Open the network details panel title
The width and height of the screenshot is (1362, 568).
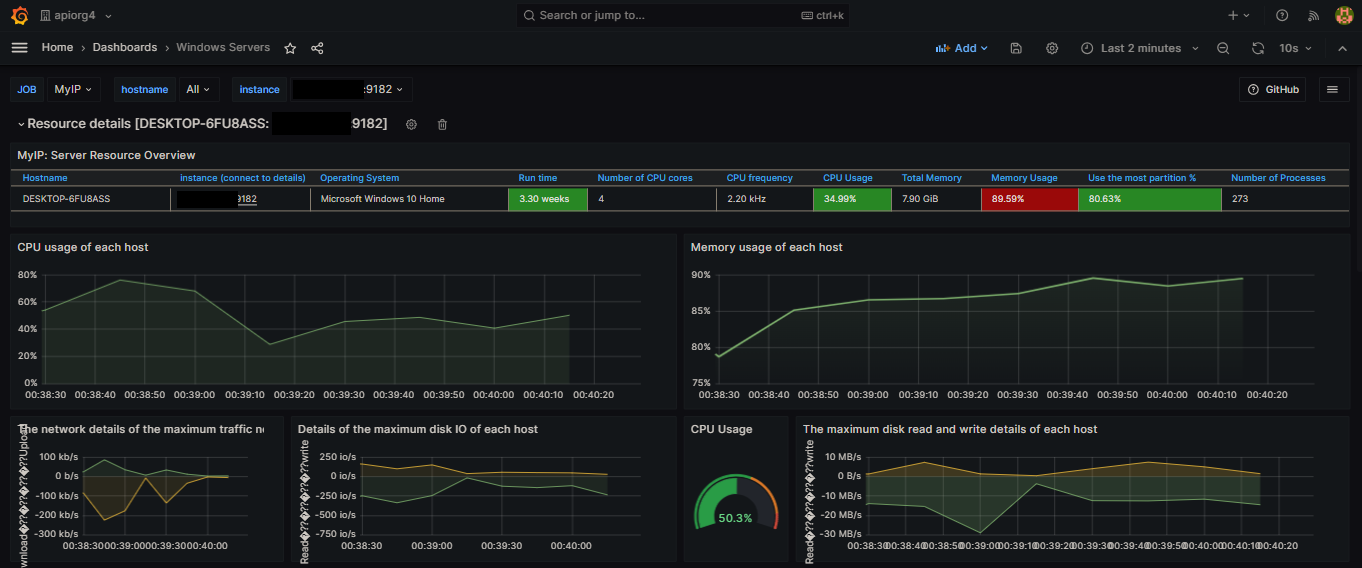point(141,429)
